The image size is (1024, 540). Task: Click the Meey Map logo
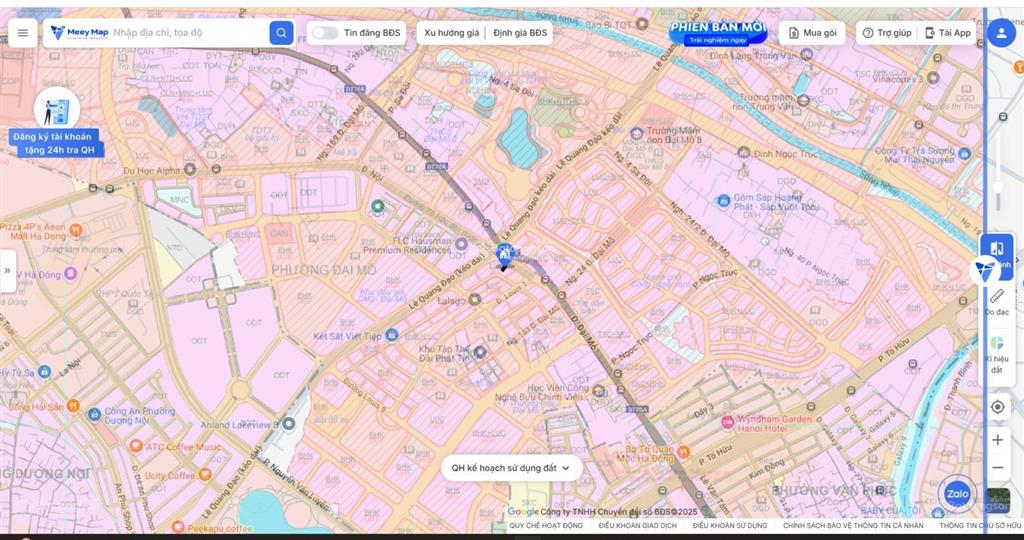[79, 33]
